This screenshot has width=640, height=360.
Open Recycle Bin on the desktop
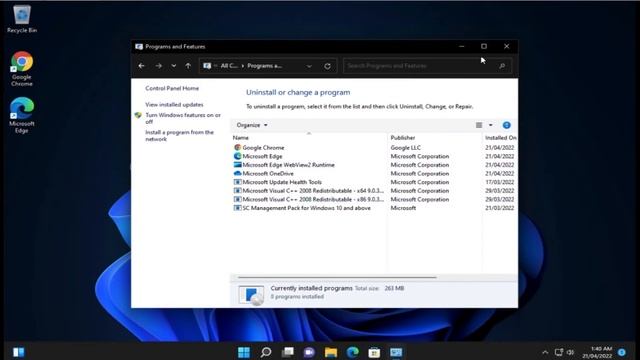coord(22,19)
